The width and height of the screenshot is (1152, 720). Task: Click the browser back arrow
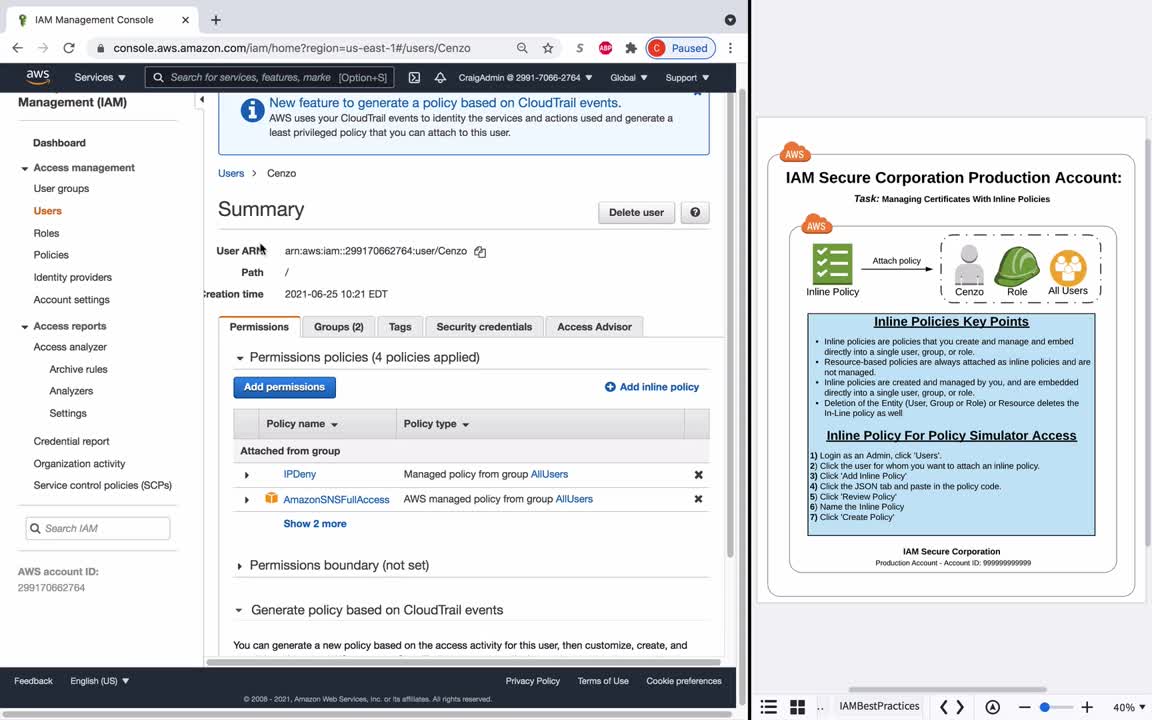(x=18, y=48)
